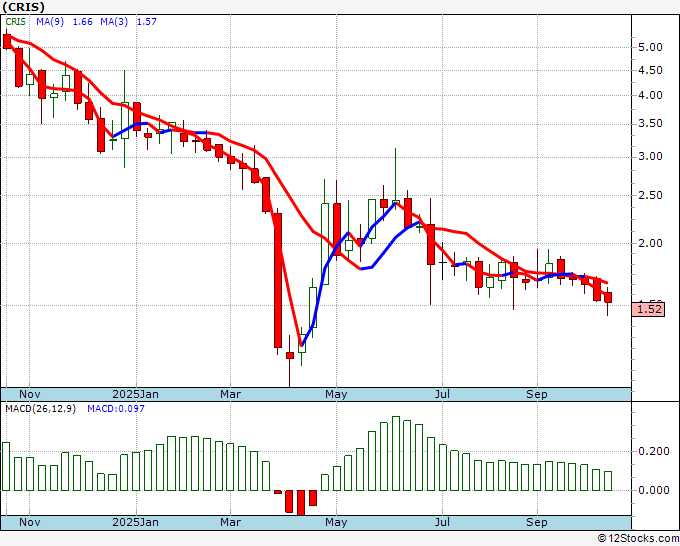Click 2025Jan on MACD time axis

click(x=135, y=522)
